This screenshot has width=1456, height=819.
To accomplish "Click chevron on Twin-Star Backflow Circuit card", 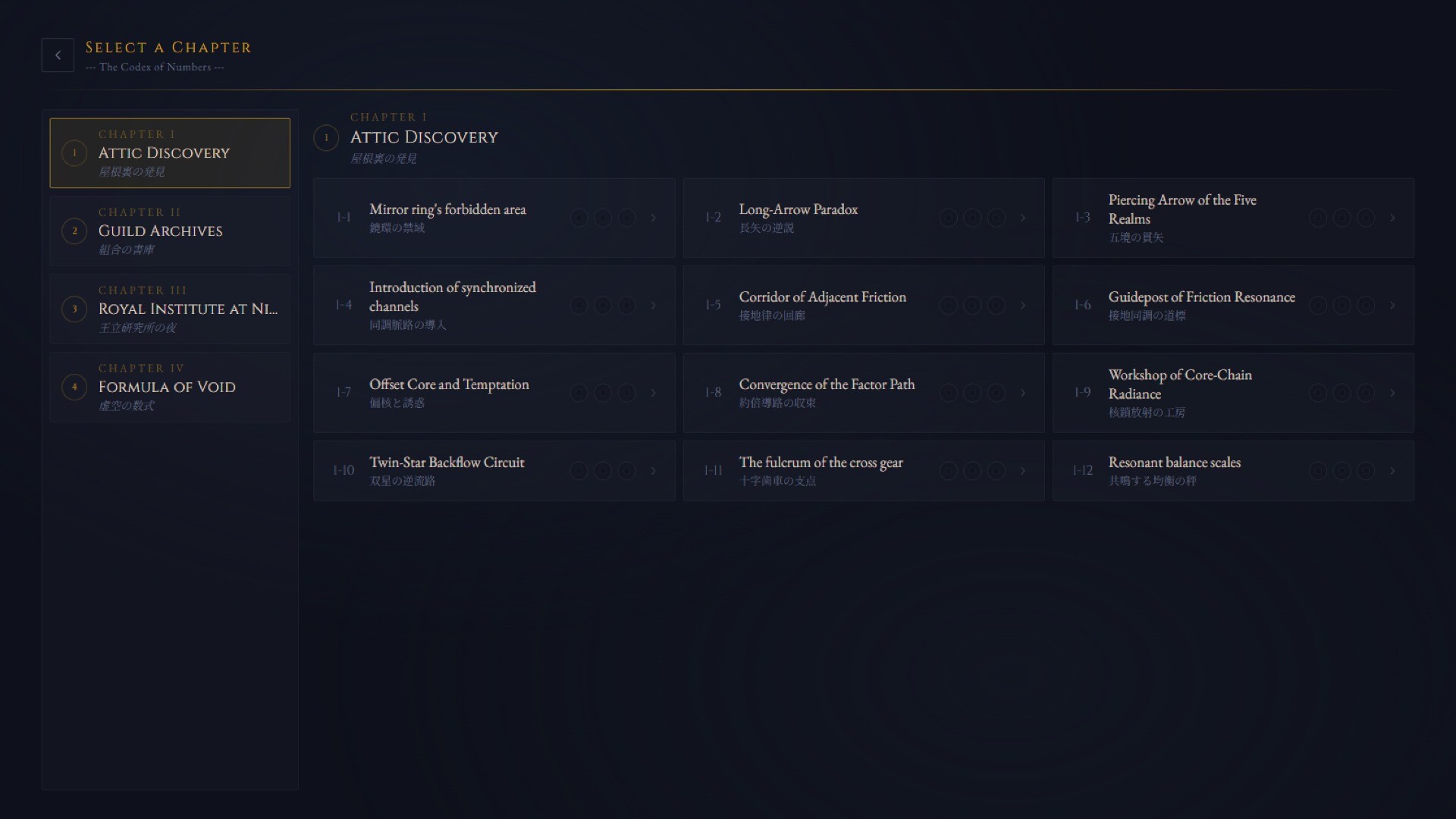I will (653, 471).
